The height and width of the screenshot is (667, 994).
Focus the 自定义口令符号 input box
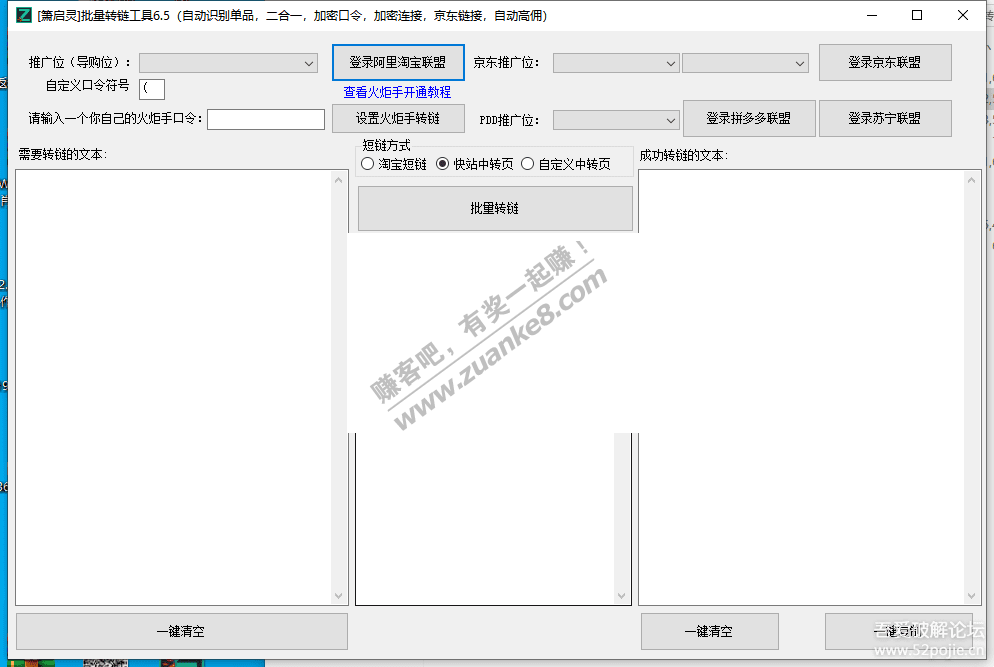coord(152,89)
